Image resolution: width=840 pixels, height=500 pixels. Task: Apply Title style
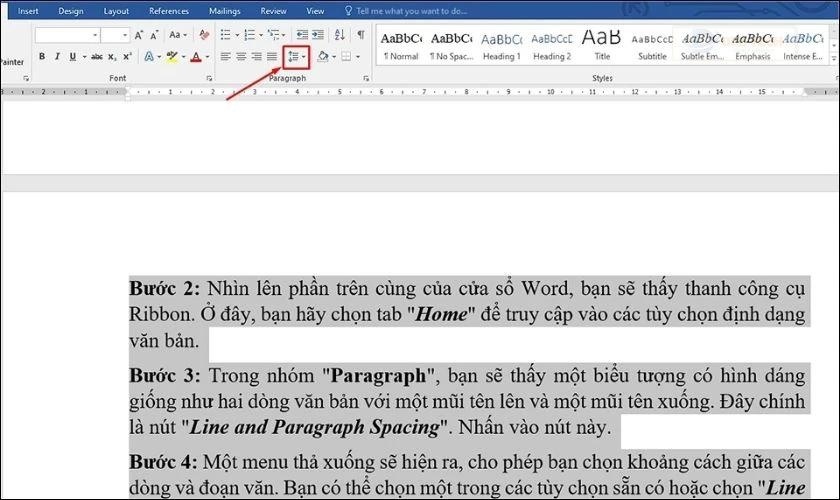[x=602, y=46]
